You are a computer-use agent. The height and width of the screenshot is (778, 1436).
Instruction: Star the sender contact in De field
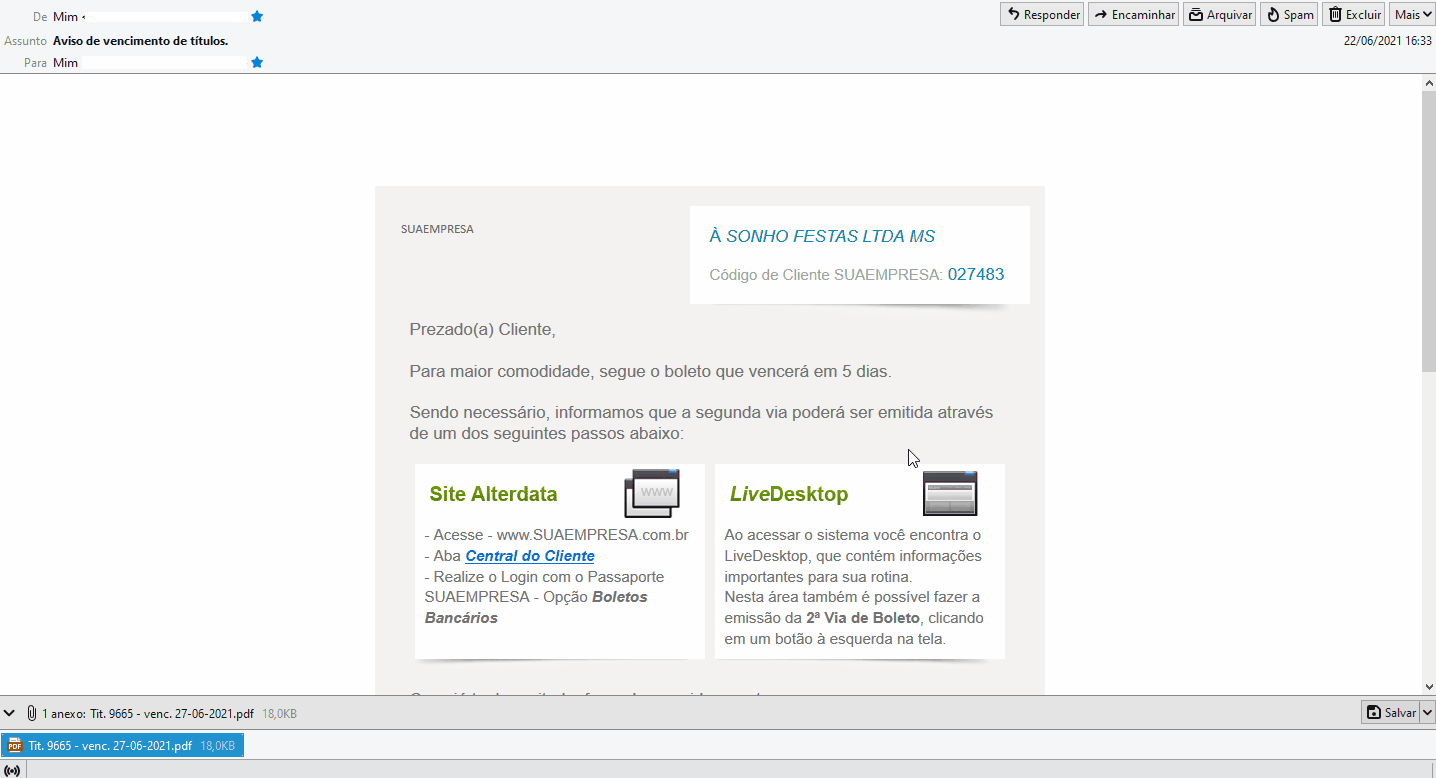[257, 16]
